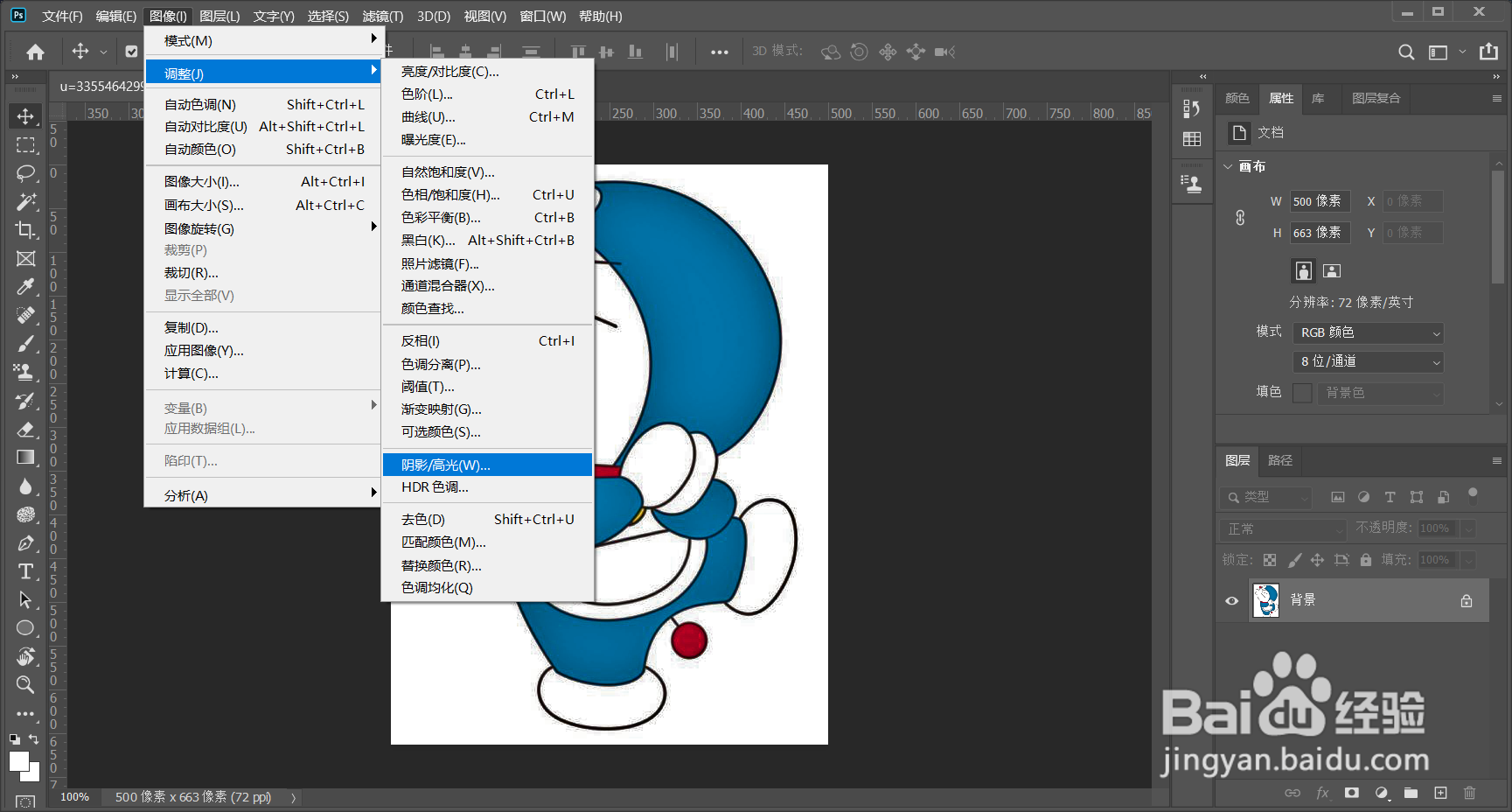Open the RGB 颜色 mode dropdown
The height and width of the screenshot is (812, 1512).
click(1368, 332)
